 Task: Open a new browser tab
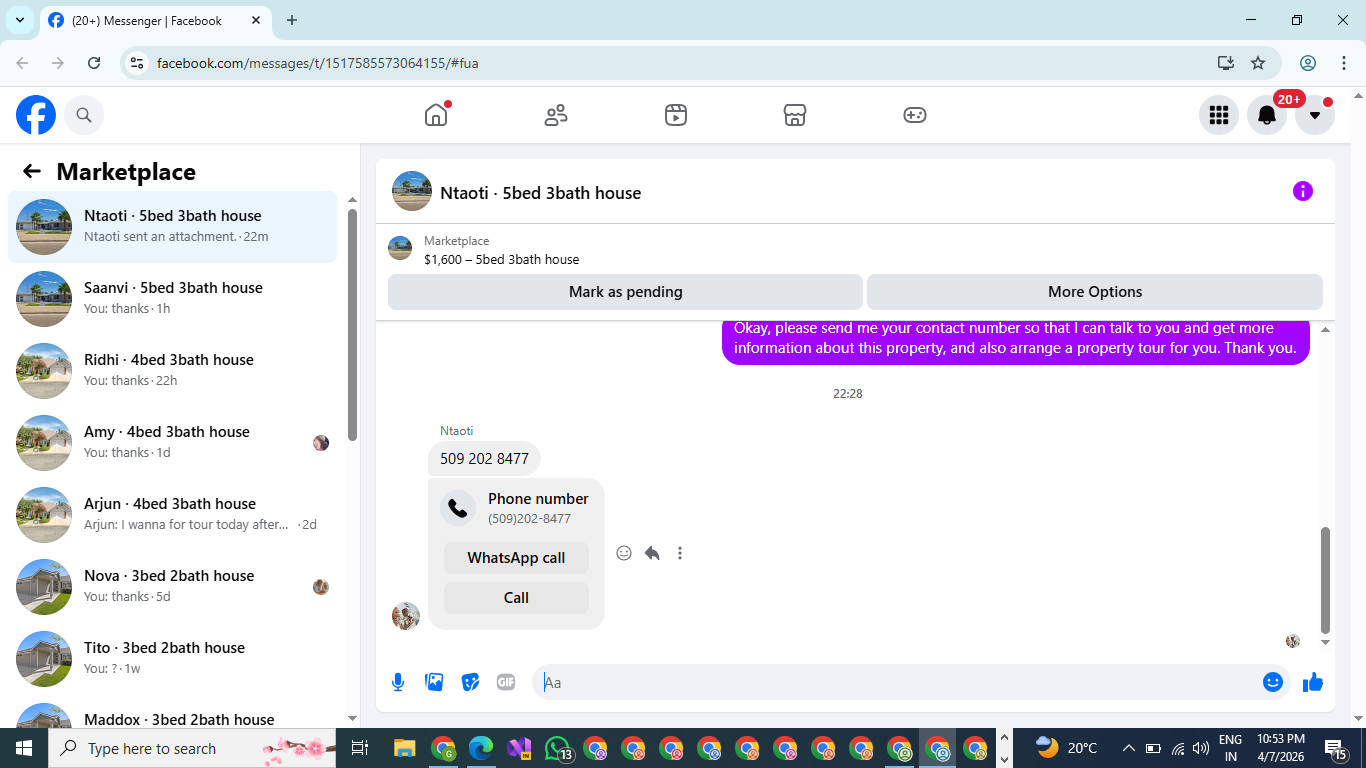pos(292,20)
